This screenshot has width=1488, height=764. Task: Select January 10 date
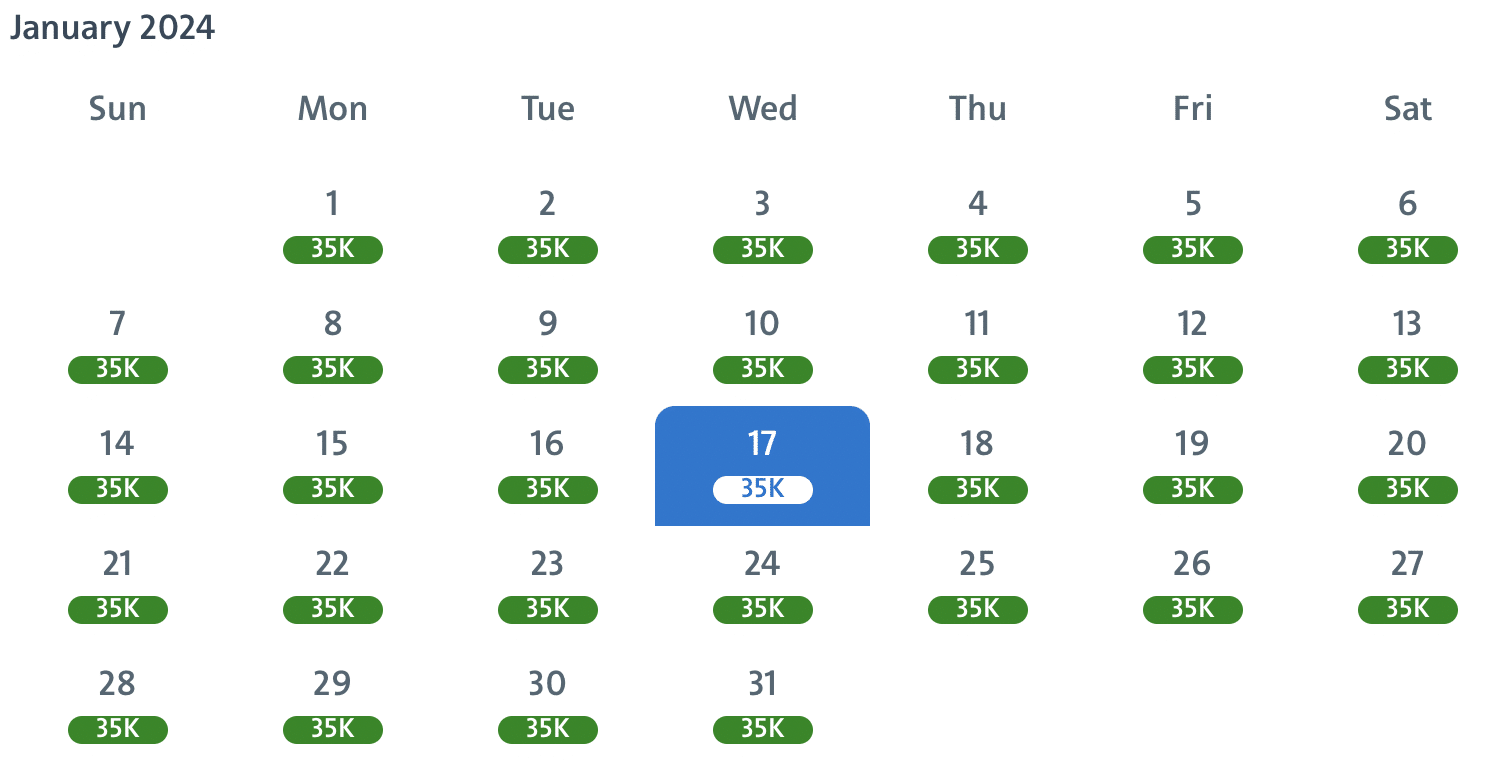coord(762,325)
